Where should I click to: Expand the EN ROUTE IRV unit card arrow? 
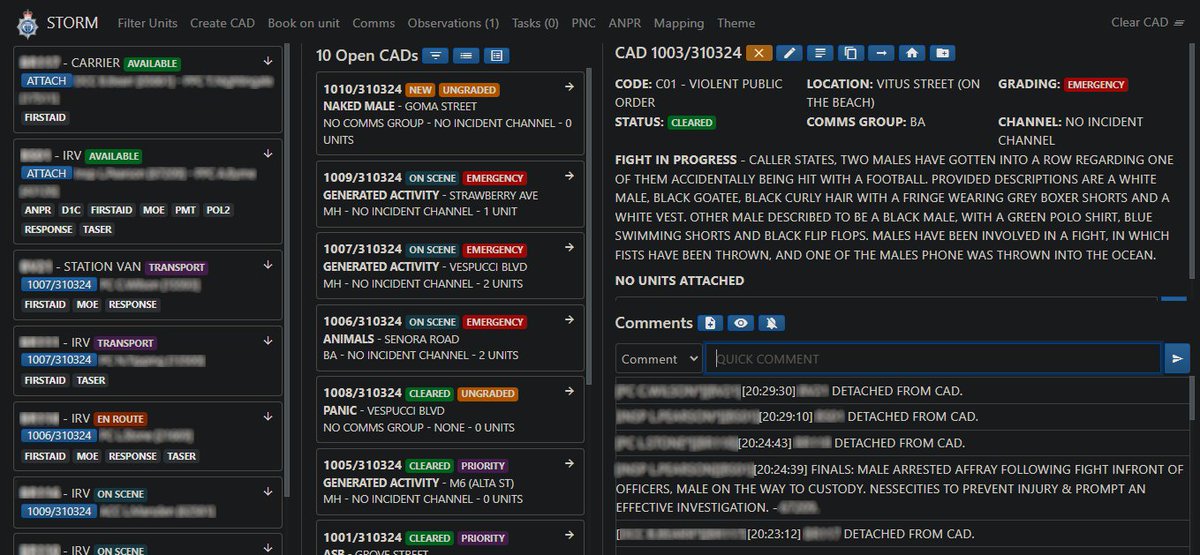tap(268, 418)
